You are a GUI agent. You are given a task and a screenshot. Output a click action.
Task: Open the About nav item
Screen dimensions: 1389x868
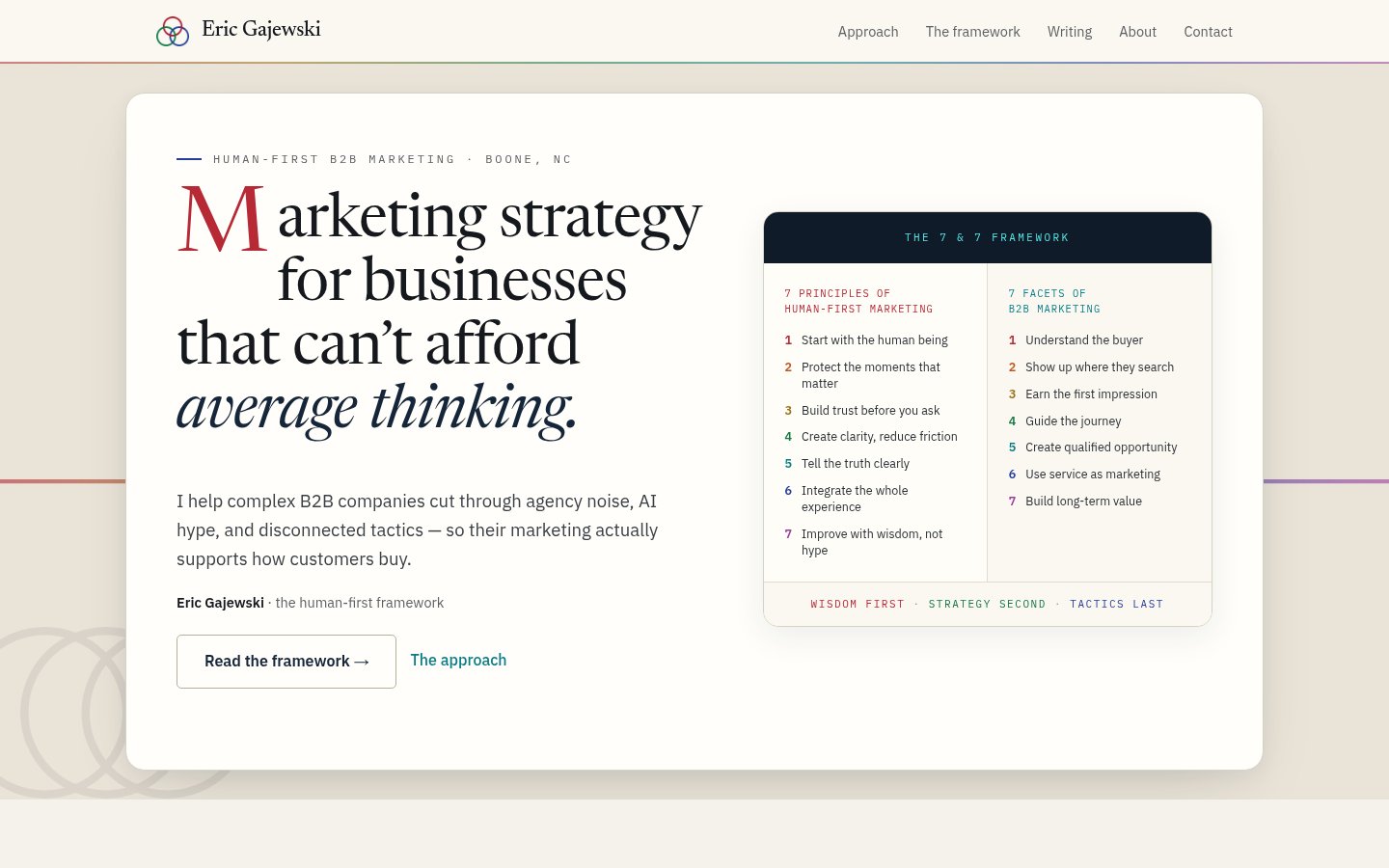click(x=1137, y=32)
